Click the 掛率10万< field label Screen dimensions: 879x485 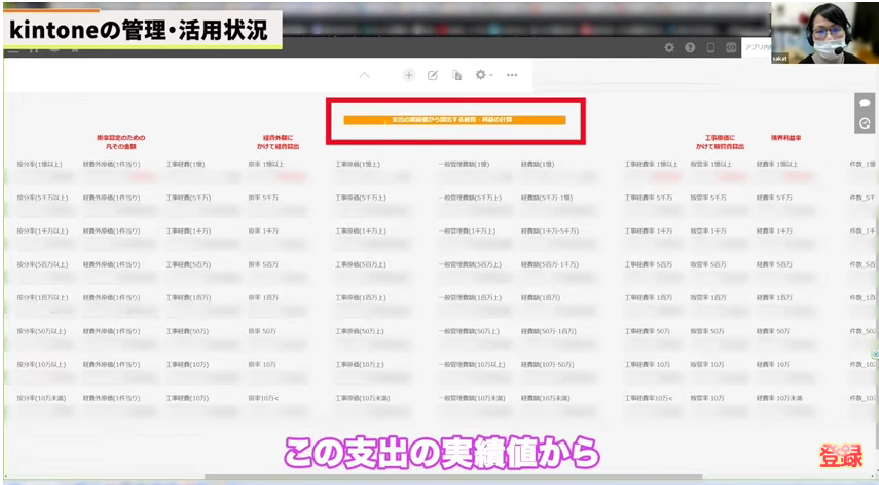pyautogui.click(x=263, y=398)
